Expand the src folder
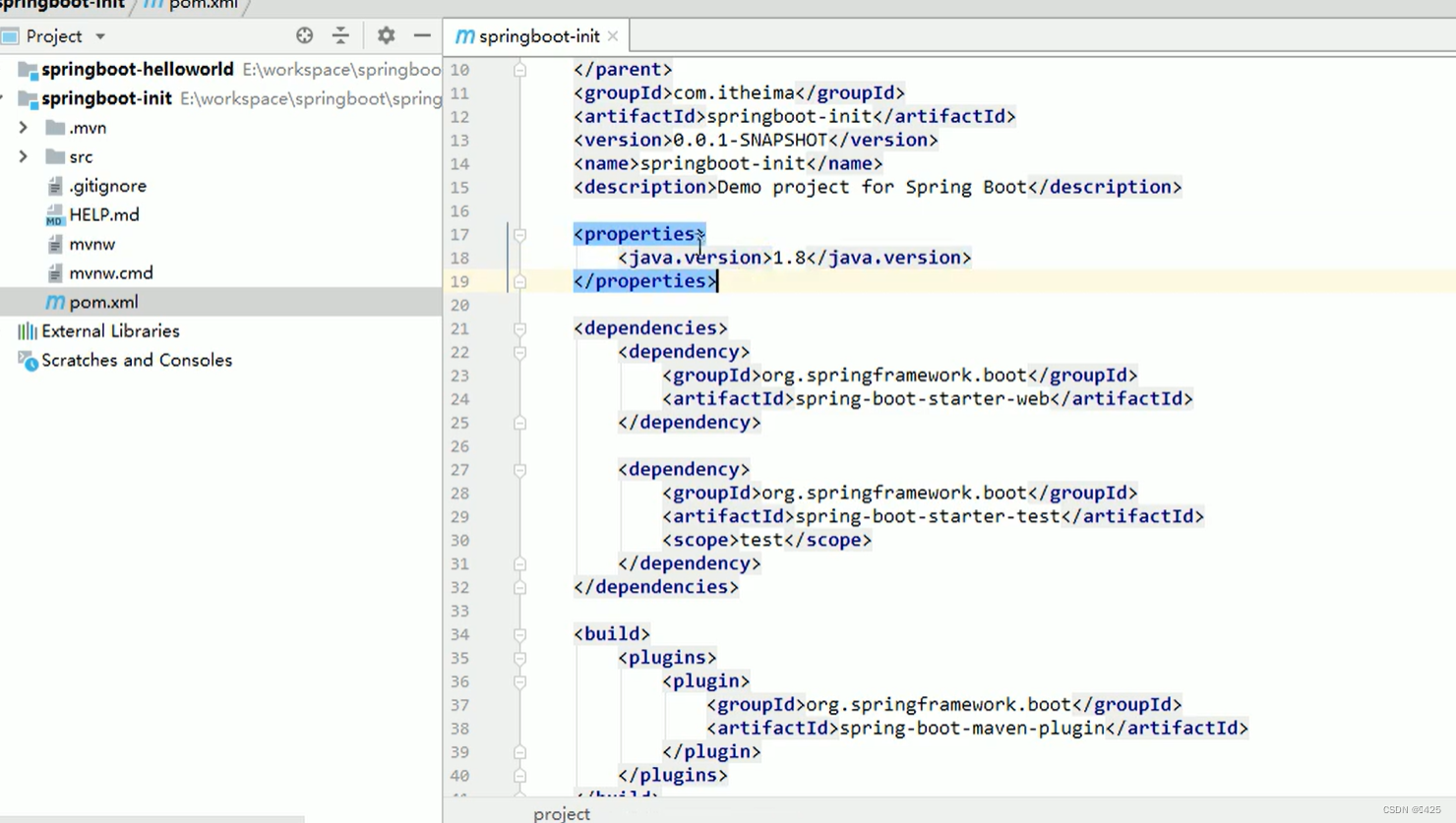This screenshot has width=1456, height=823. [x=24, y=156]
